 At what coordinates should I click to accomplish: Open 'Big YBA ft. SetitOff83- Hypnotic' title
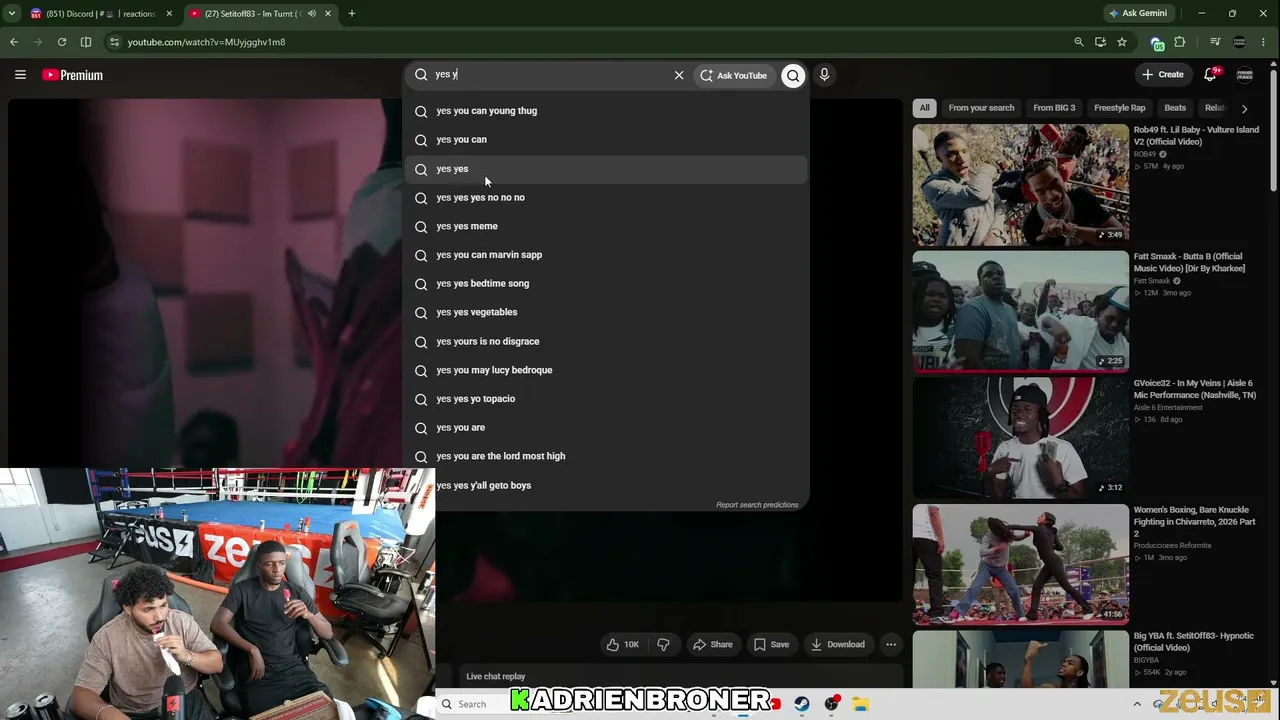[x=1193, y=642]
